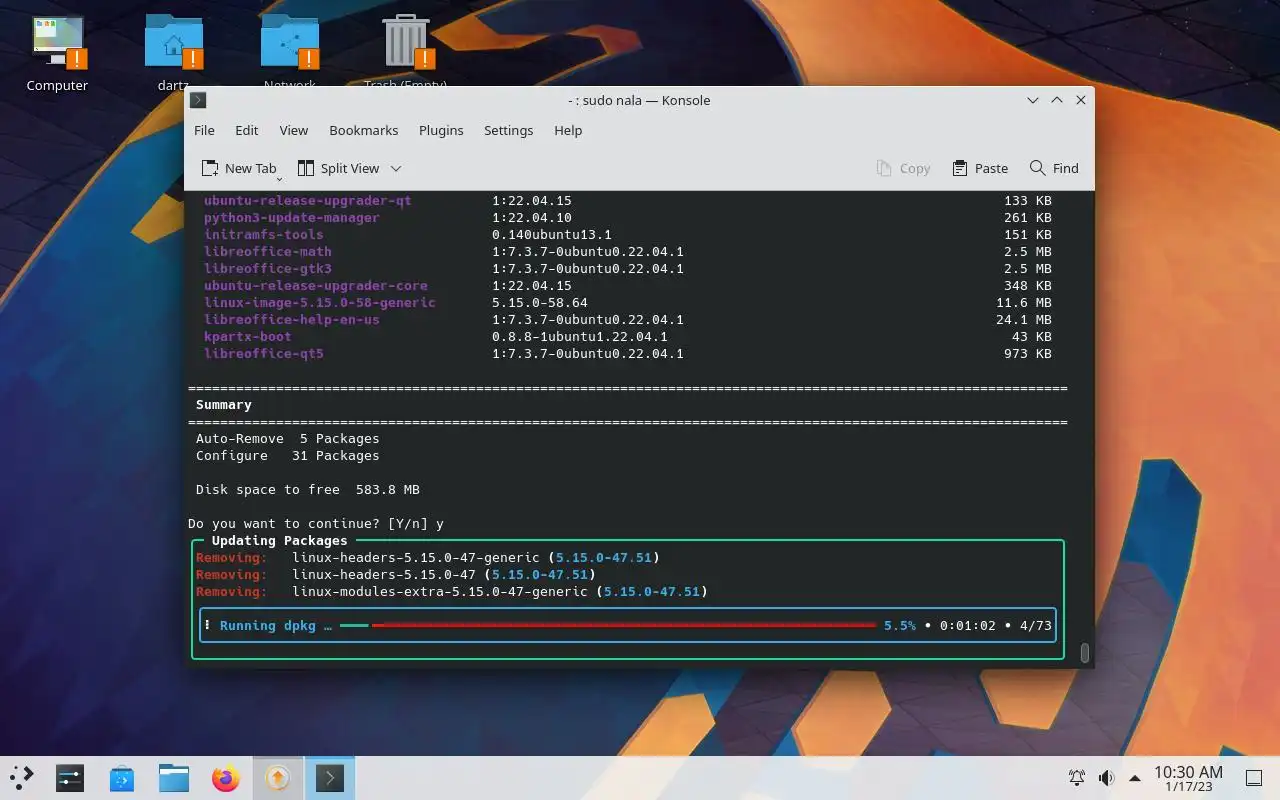Screen dimensions: 1280x800
Task: Open System Settings from the taskbar
Action: [x=69, y=778]
